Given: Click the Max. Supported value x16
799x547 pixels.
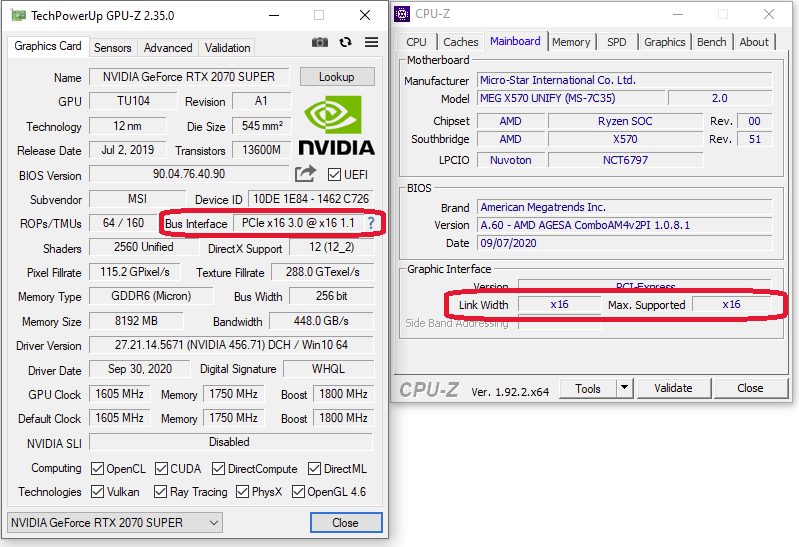Looking at the screenshot, I should coord(731,304).
